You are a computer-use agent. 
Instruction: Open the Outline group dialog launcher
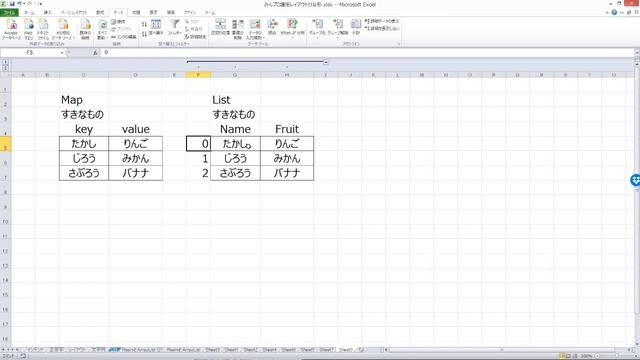point(399,44)
